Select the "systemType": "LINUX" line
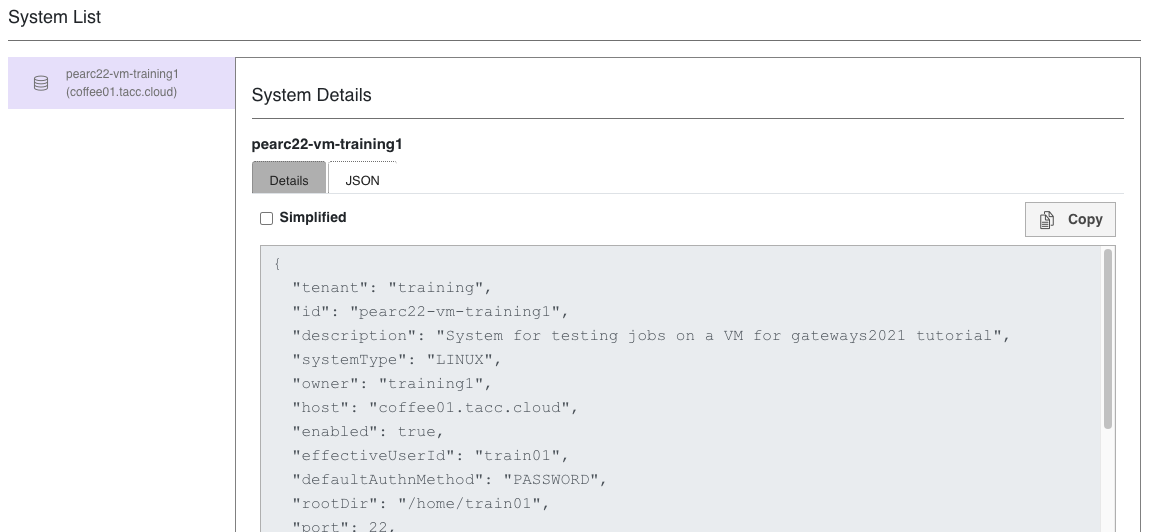The image size is (1153, 532). [x=397, y=360]
